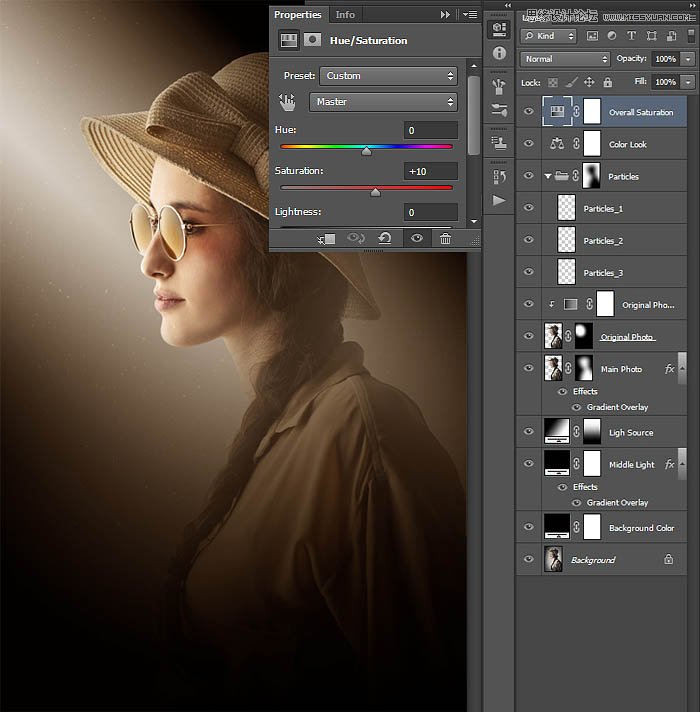Collapse the Particles layer group

pos(547,176)
